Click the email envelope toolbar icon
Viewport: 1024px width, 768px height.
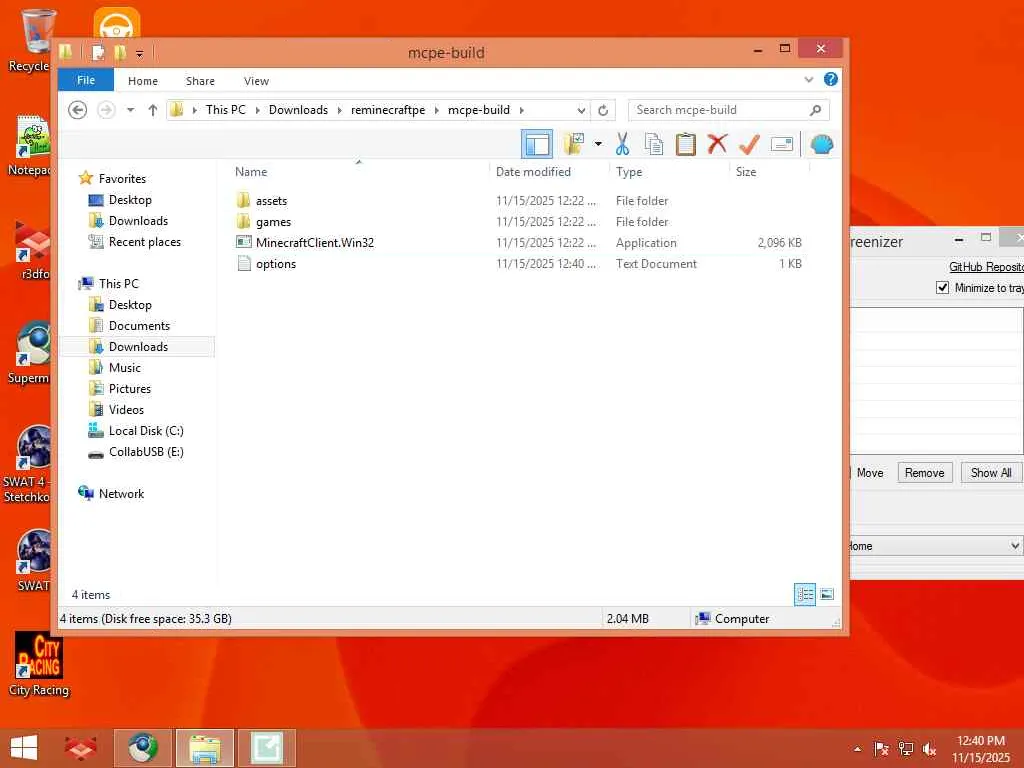[x=782, y=144]
